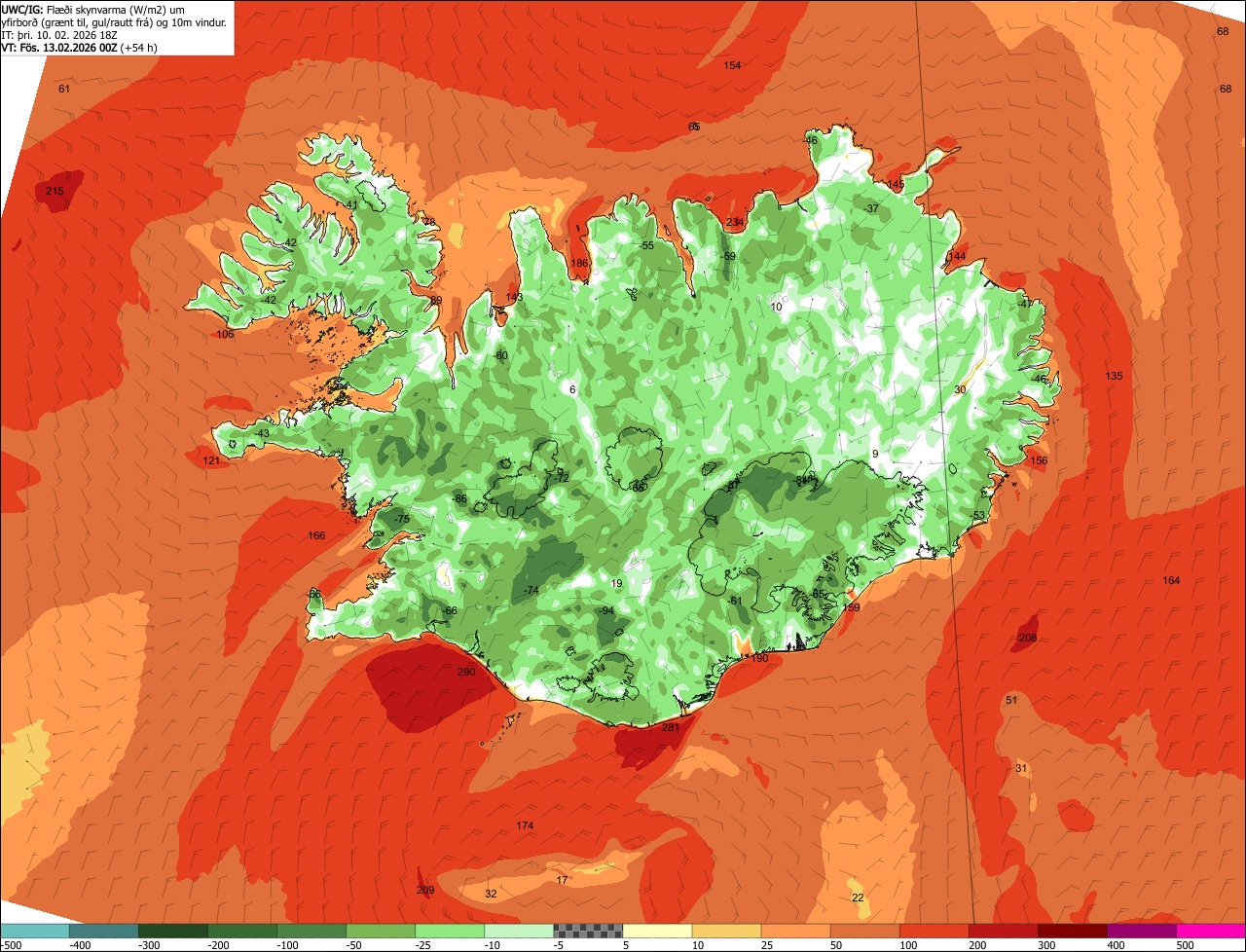Viewport: 1246px width, 952px height.
Task: Select the dark teal -400 to -300 swatch
Action: tap(104, 931)
